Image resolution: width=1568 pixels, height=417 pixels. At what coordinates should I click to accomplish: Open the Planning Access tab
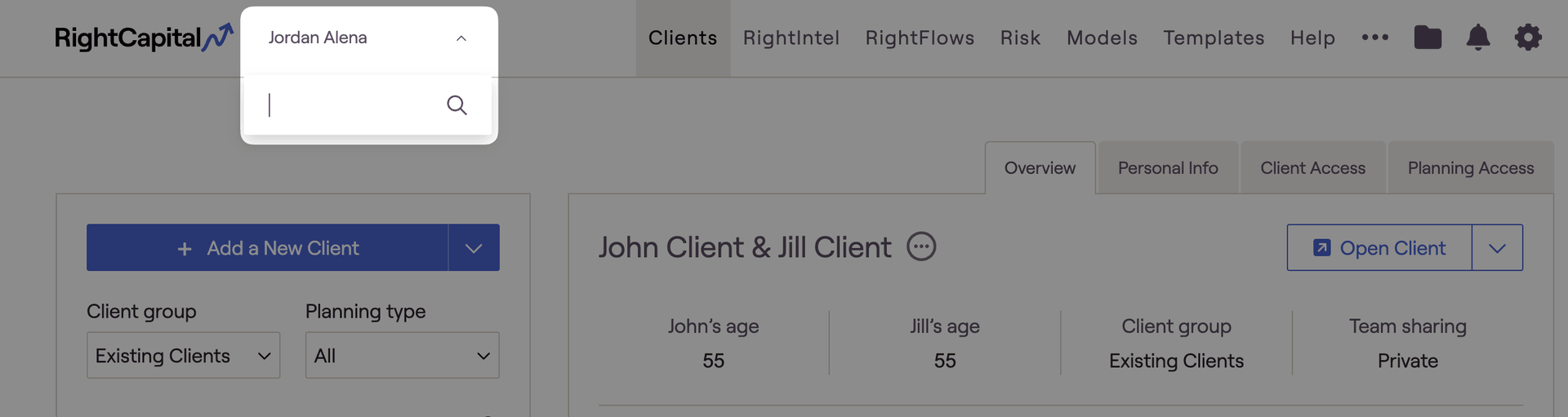pos(1470,168)
